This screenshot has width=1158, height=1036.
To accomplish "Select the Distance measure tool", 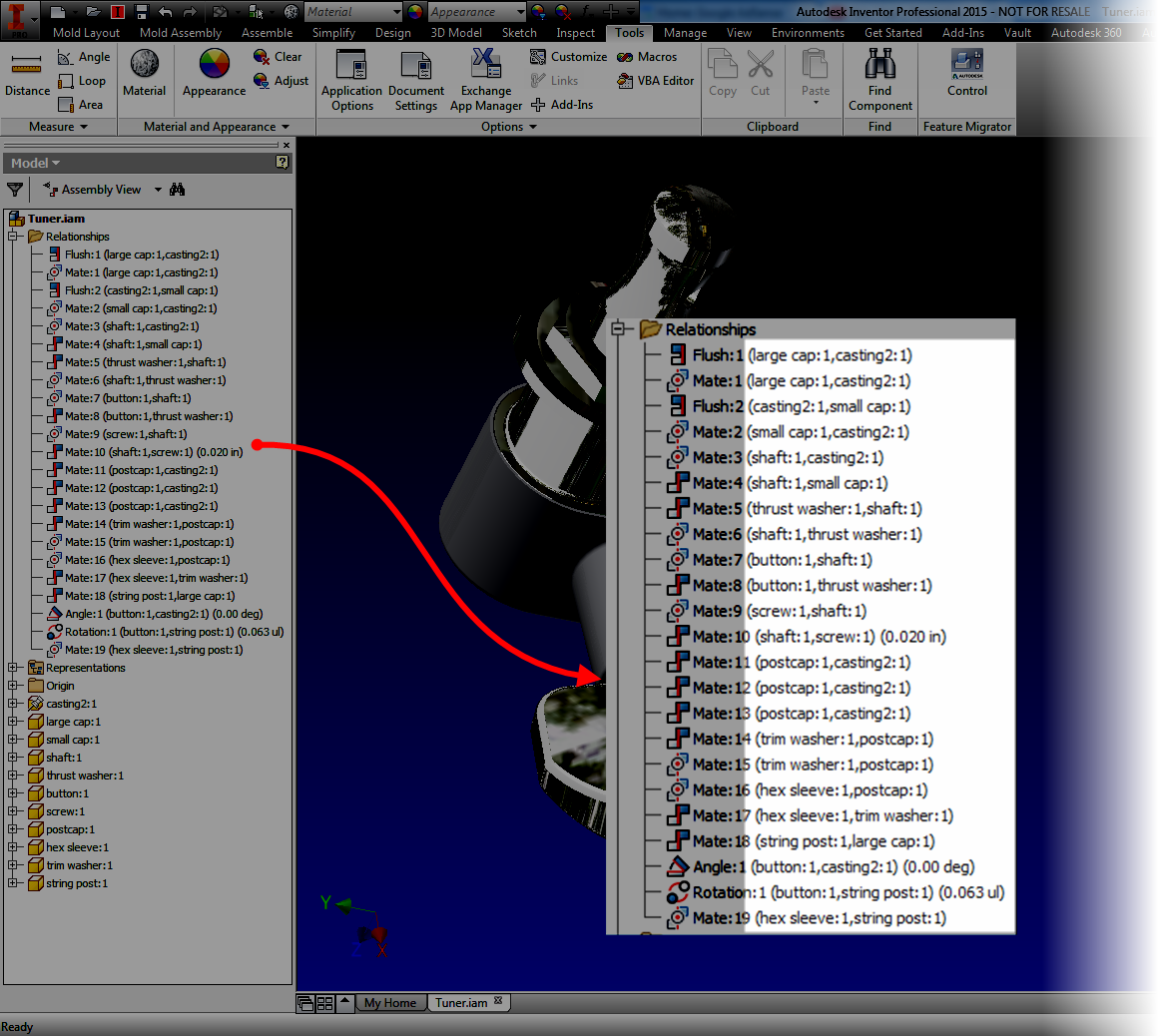I will 26,75.
